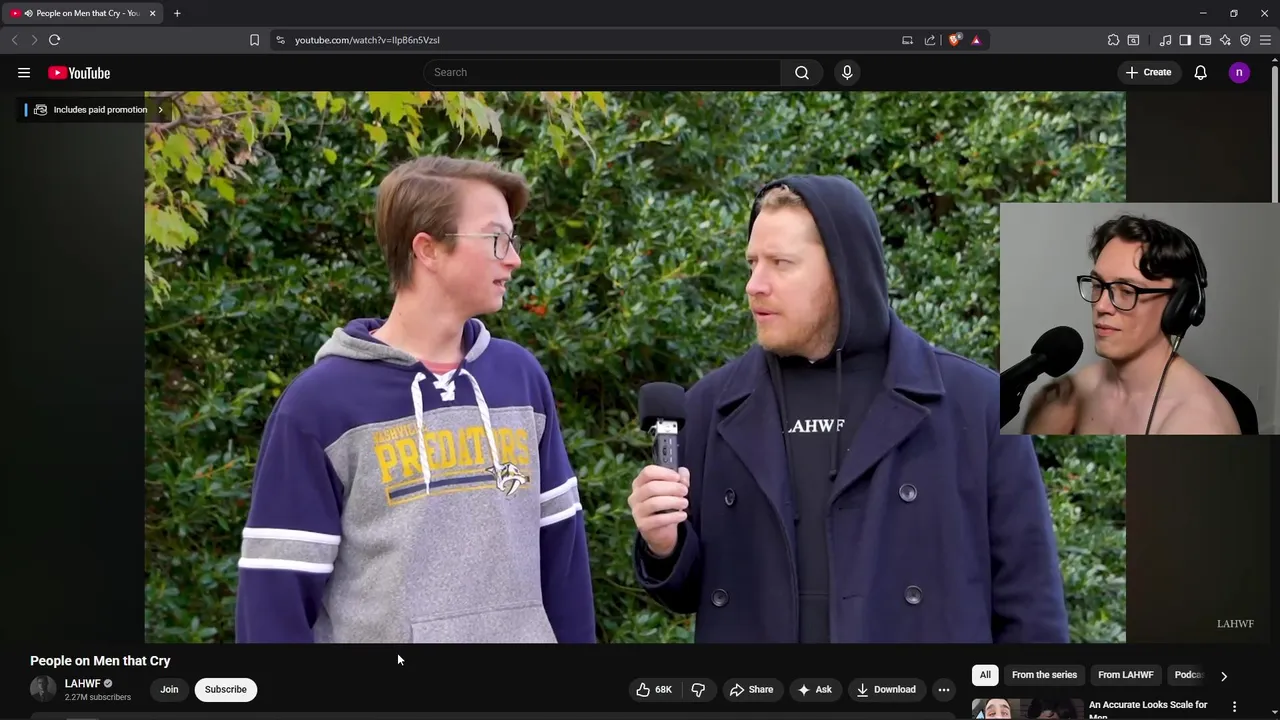This screenshot has height=720, width=1280.
Task: Reload the current page
Action: coord(54,40)
